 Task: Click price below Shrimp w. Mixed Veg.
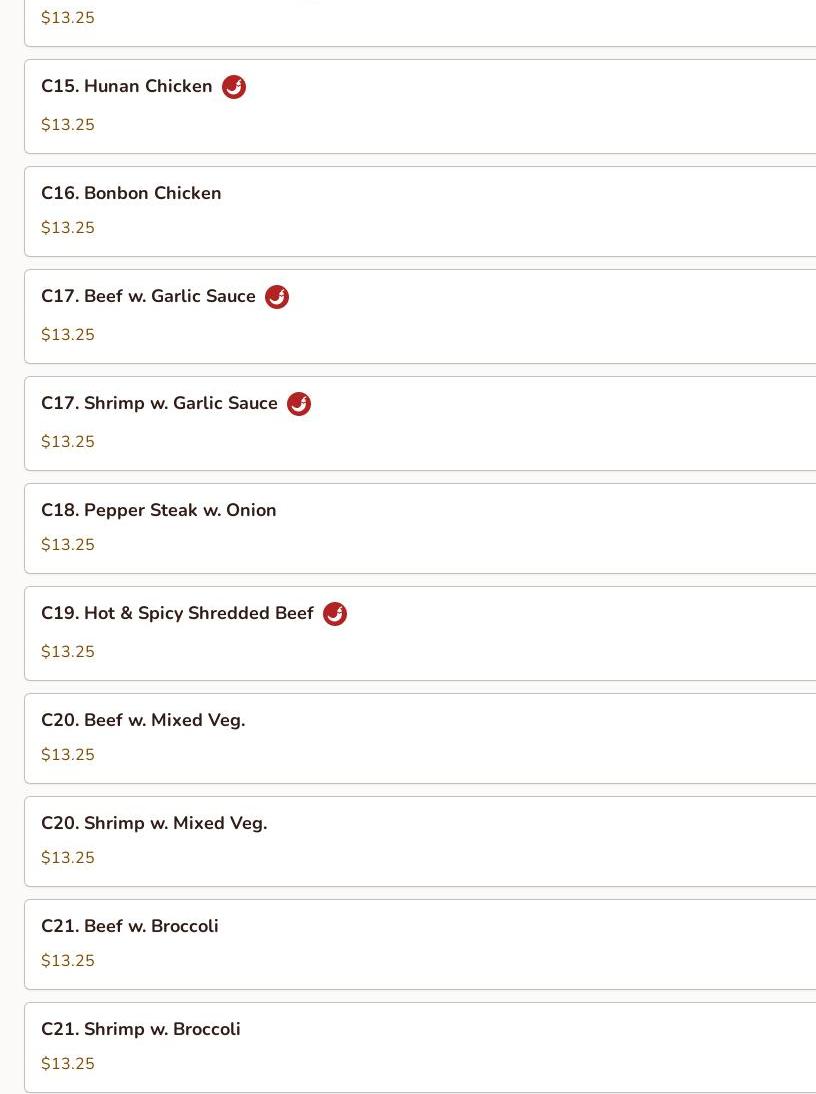click(x=68, y=857)
